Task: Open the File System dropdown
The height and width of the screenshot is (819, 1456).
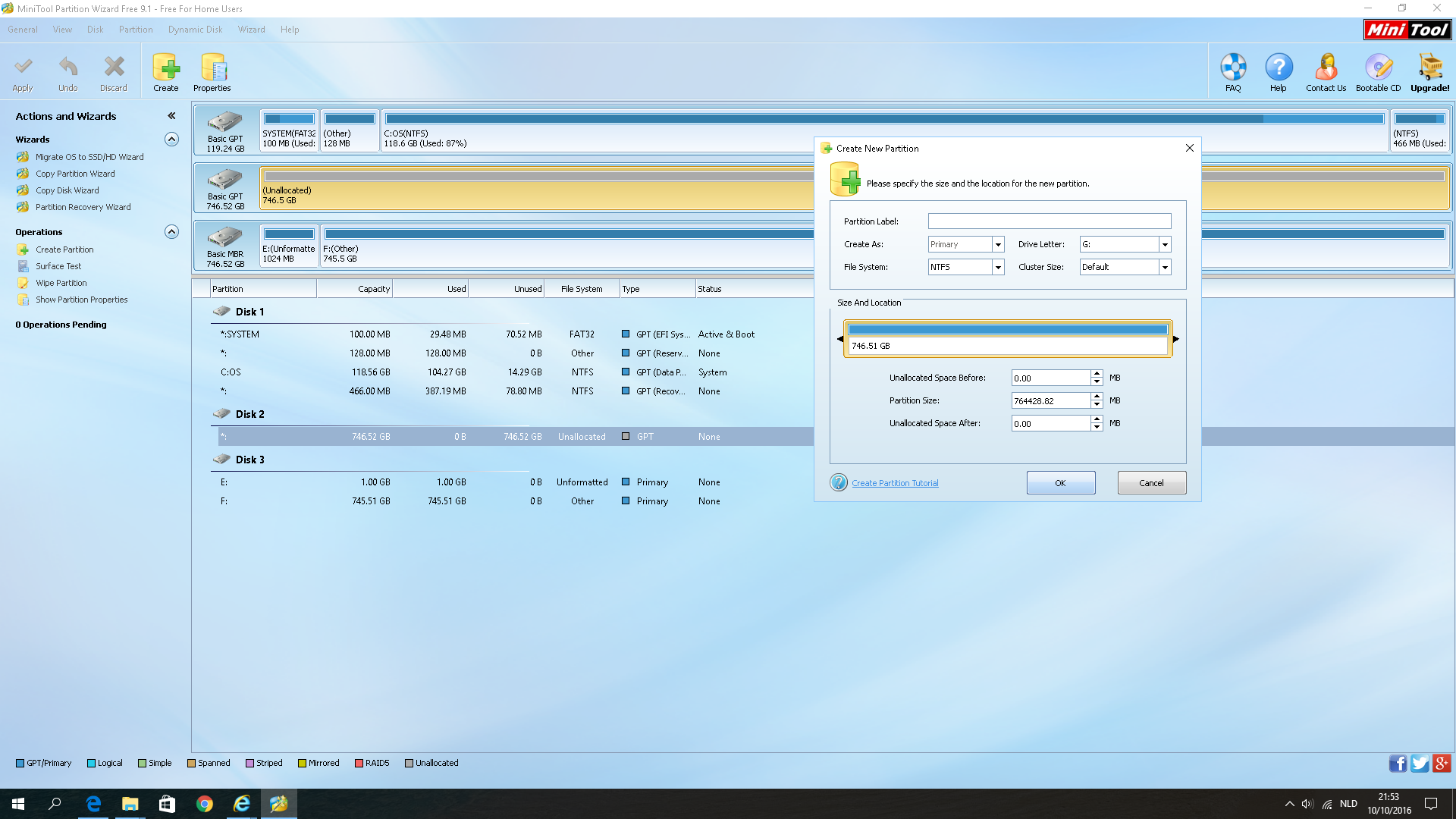Action: [x=998, y=267]
